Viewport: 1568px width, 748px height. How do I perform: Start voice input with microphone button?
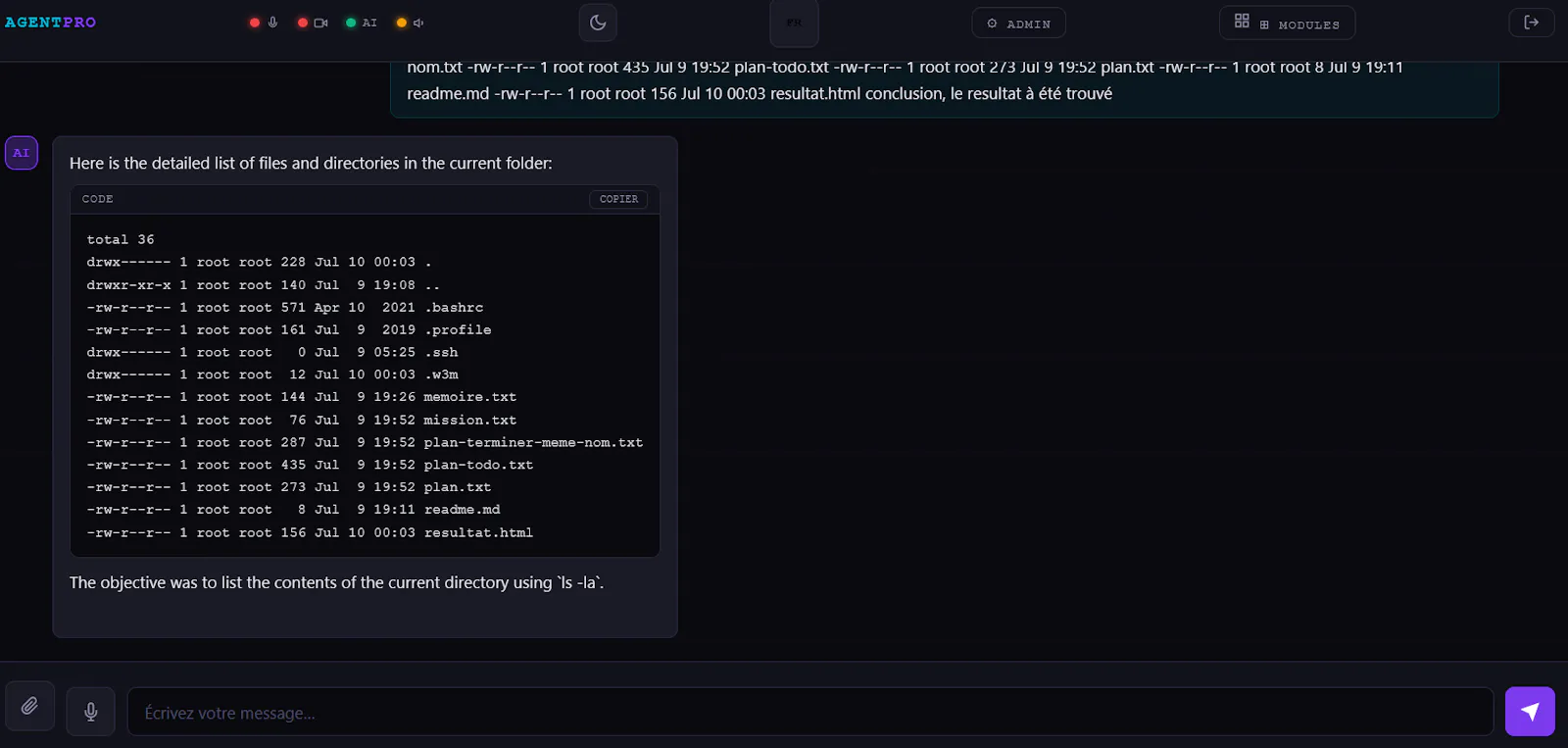tap(91, 712)
